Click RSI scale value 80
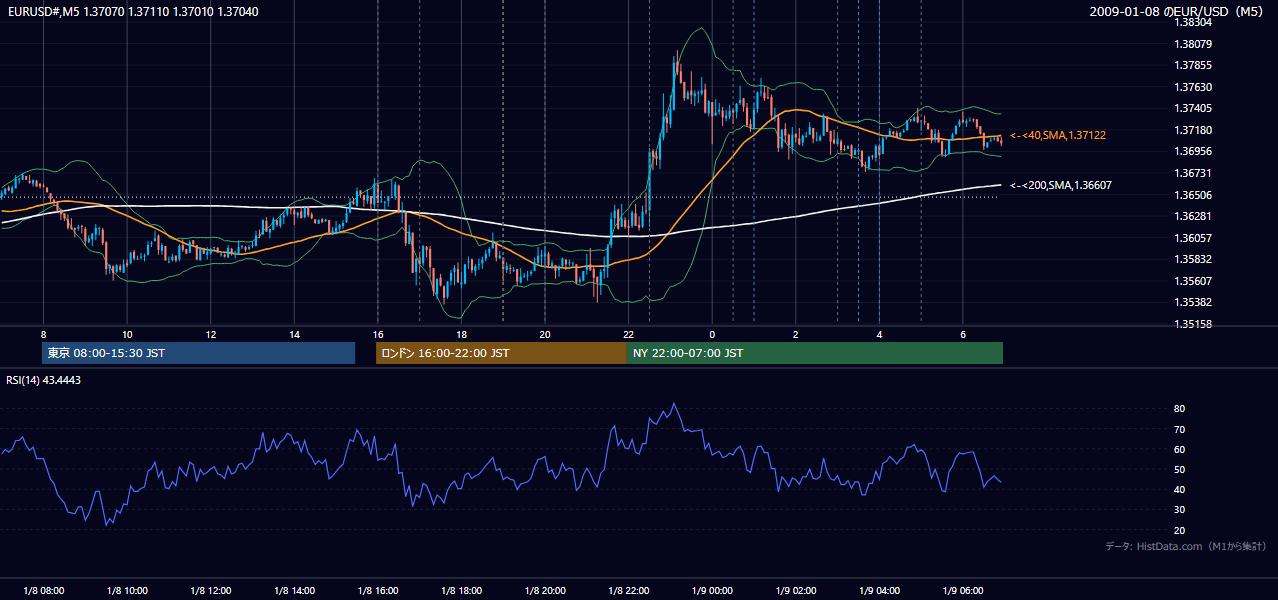 (1179, 409)
